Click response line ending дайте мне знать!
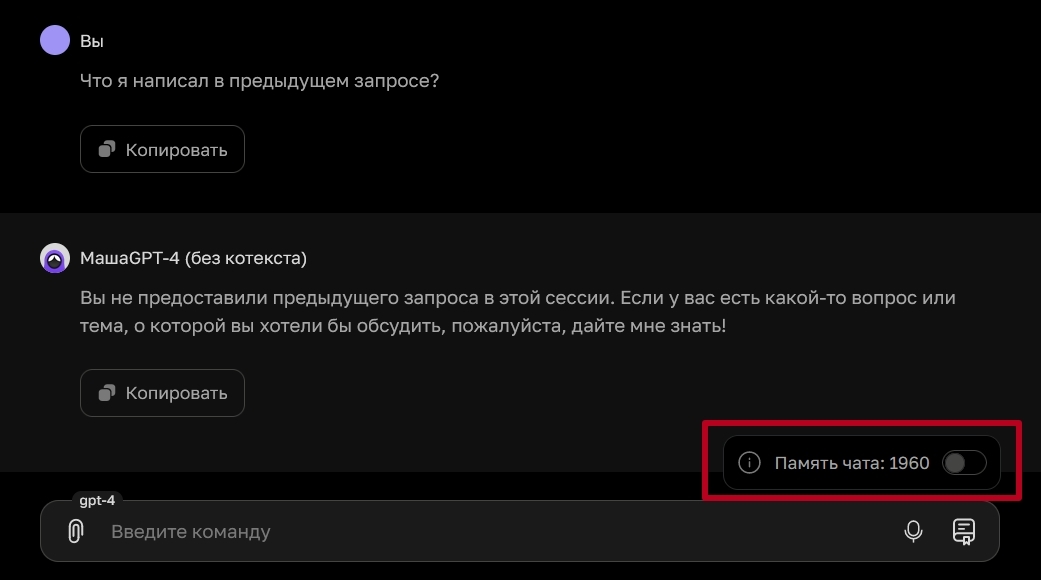This screenshot has height=580, width=1041. [x=402, y=327]
